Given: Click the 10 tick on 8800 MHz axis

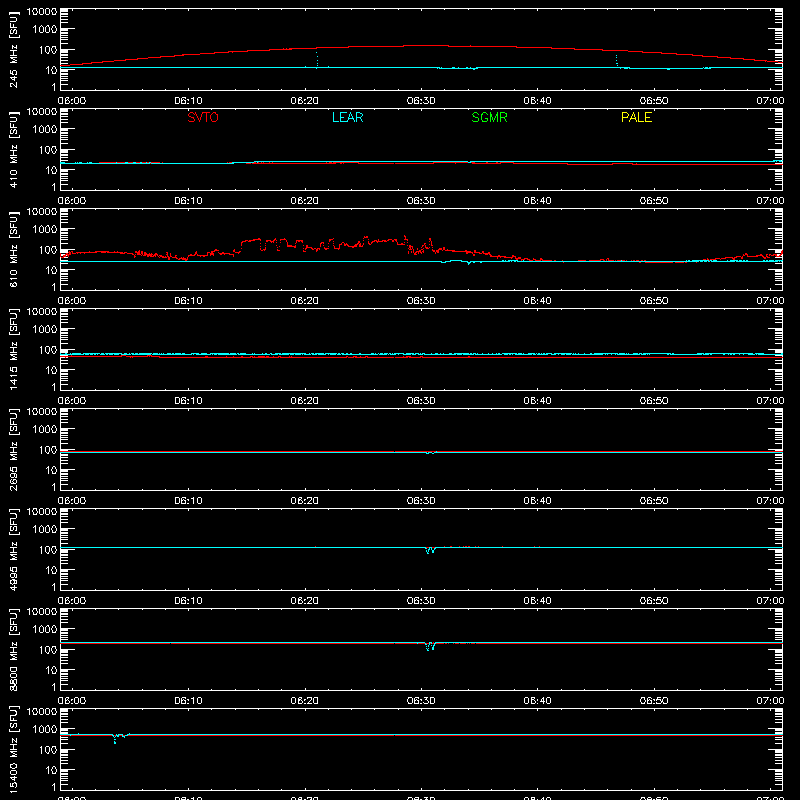Looking at the screenshot, I should 52,670.
